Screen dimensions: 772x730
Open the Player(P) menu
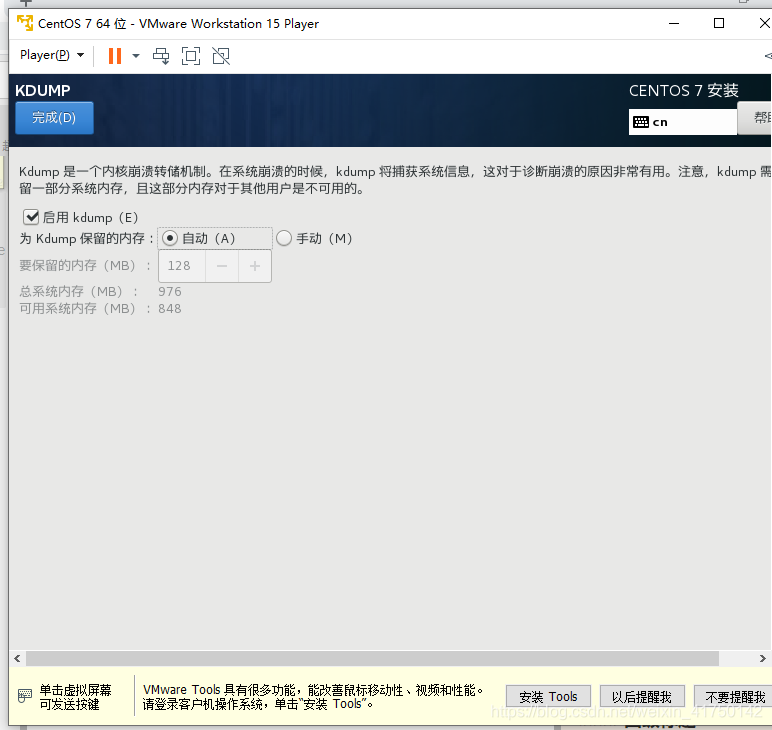click(52, 55)
